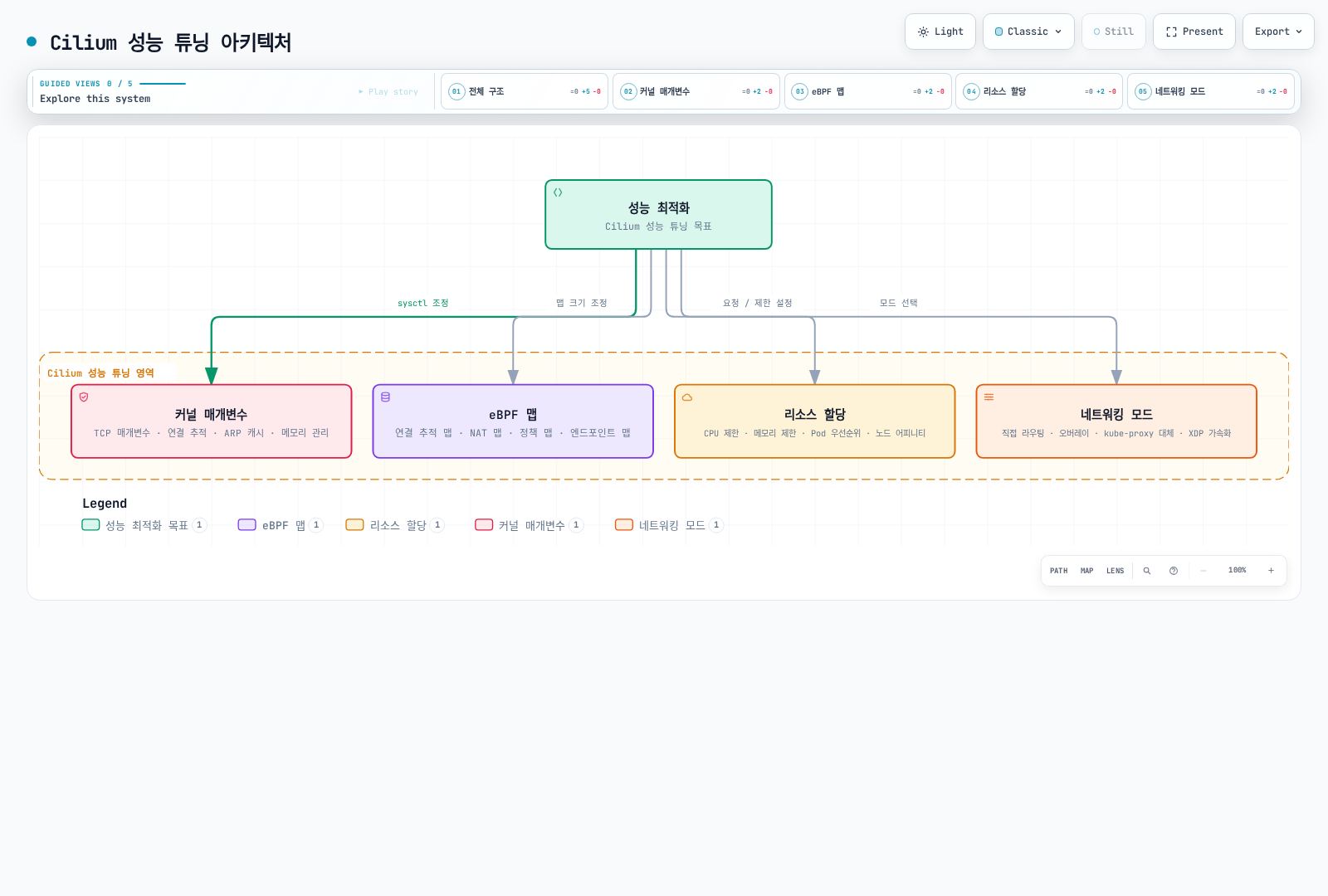Open guided view 05 네트워킹 모드
1328x896 pixels.
(x=1211, y=91)
